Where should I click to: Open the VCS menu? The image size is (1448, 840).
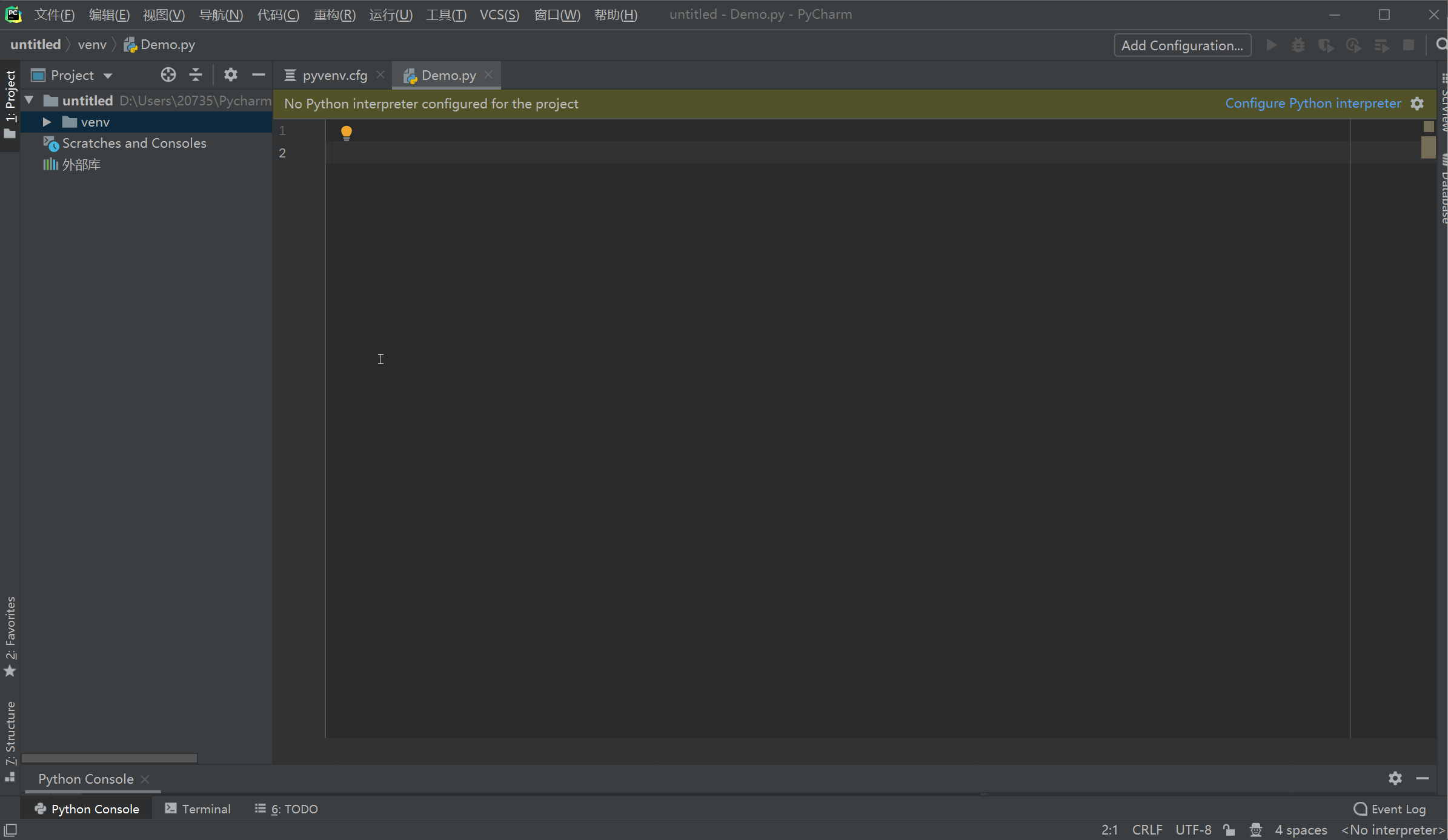pos(499,15)
